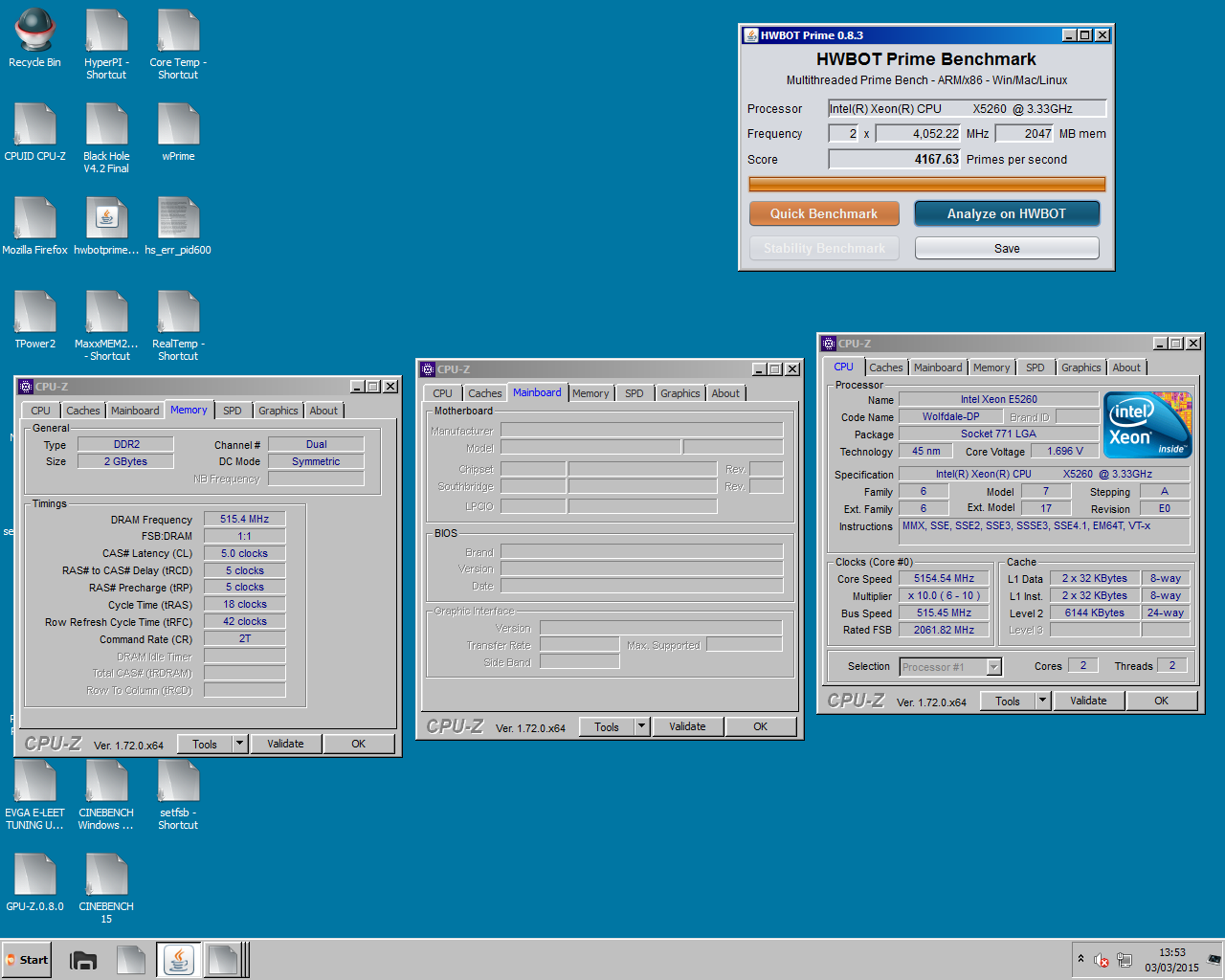Click Validate in Mainboard CPU-Z window
This screenshot has width=1225, height=980.
tap(687, 726)
